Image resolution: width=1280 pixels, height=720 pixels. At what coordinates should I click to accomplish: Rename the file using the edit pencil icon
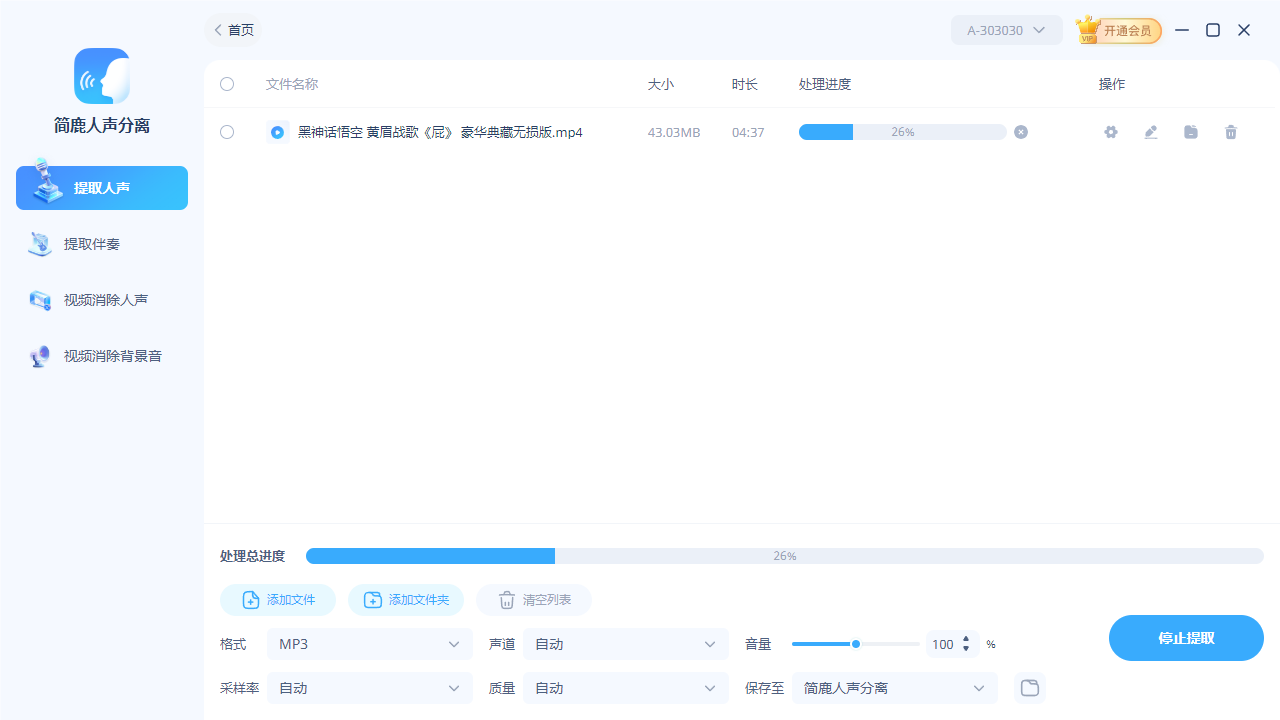(1150, 132)
